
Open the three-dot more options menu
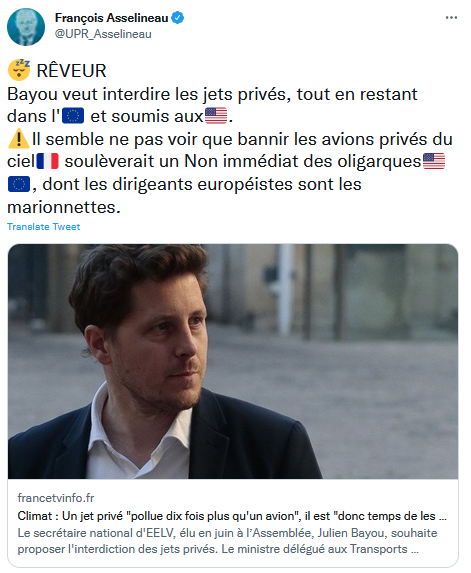click(451, 18)
